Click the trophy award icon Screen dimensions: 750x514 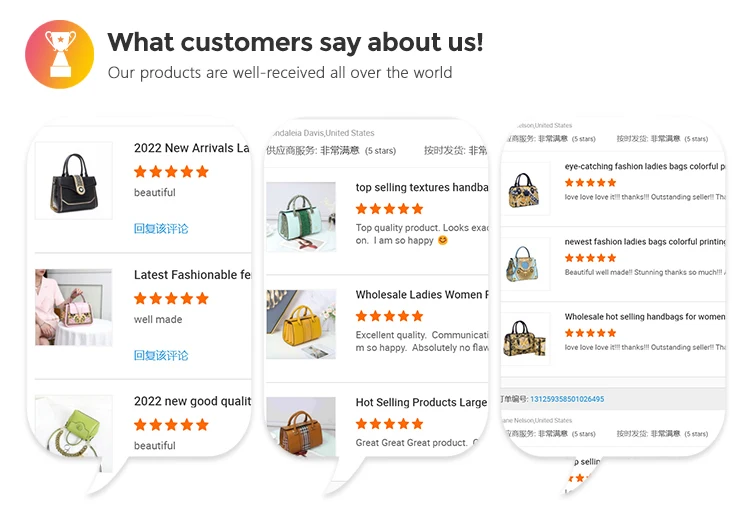coord(59,55)
